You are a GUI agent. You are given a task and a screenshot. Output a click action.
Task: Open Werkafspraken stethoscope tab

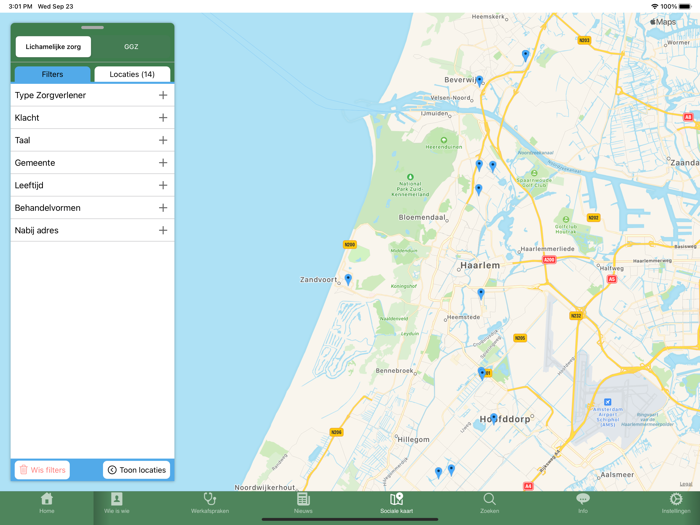[x=210, y=504]
